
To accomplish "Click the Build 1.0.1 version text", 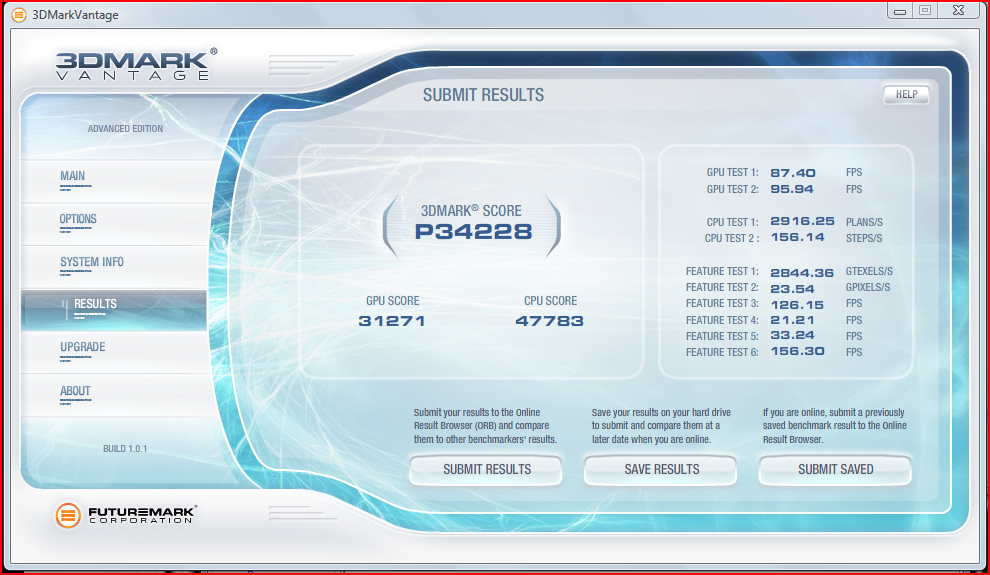I will 125,449.
